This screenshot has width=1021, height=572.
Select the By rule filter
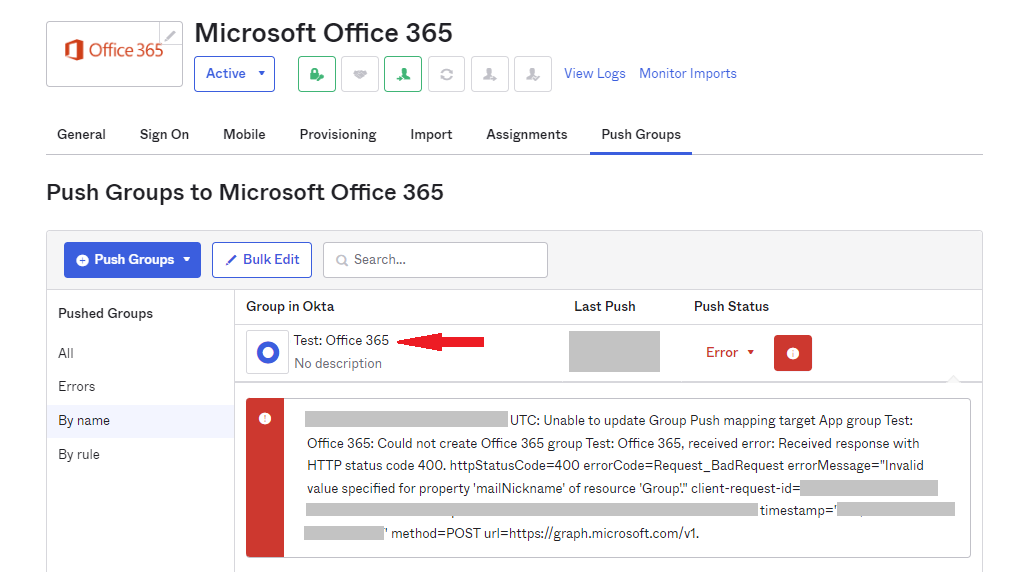pyautogui.click(x=79, y=455)
